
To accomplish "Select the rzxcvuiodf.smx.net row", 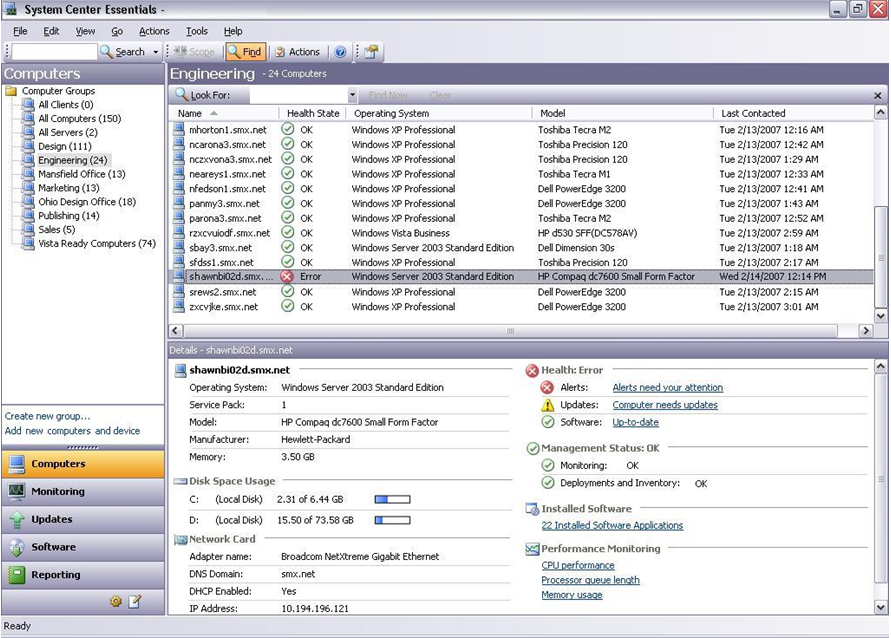I will point(522,233).
